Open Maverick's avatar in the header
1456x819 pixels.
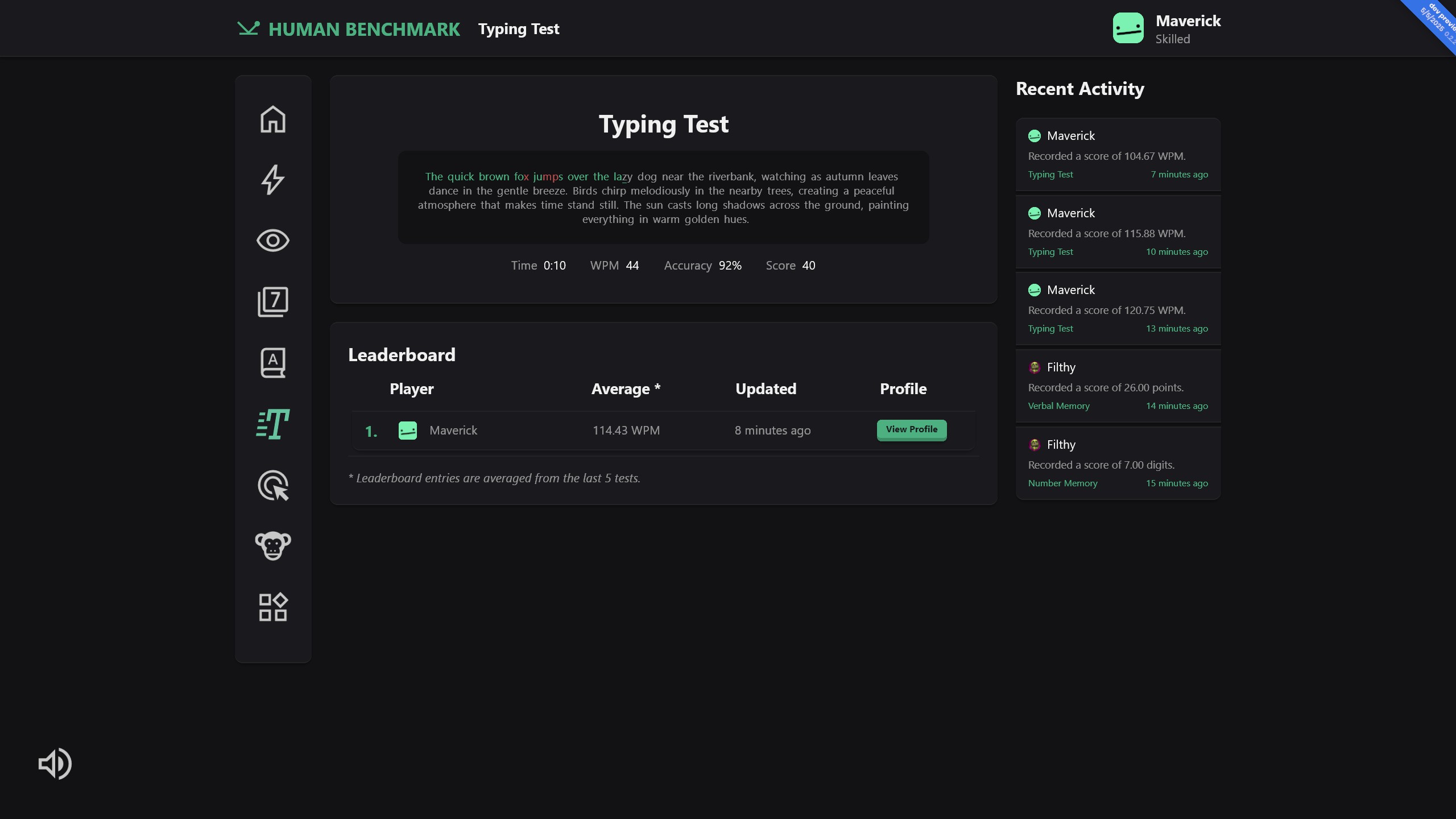tap(1128, 28)
